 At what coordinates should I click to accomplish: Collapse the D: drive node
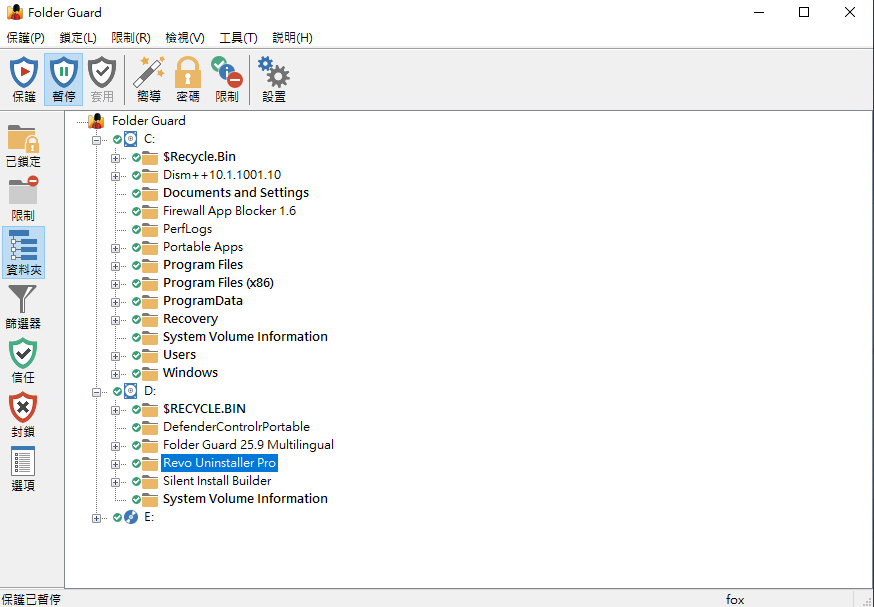coord(96,392)
